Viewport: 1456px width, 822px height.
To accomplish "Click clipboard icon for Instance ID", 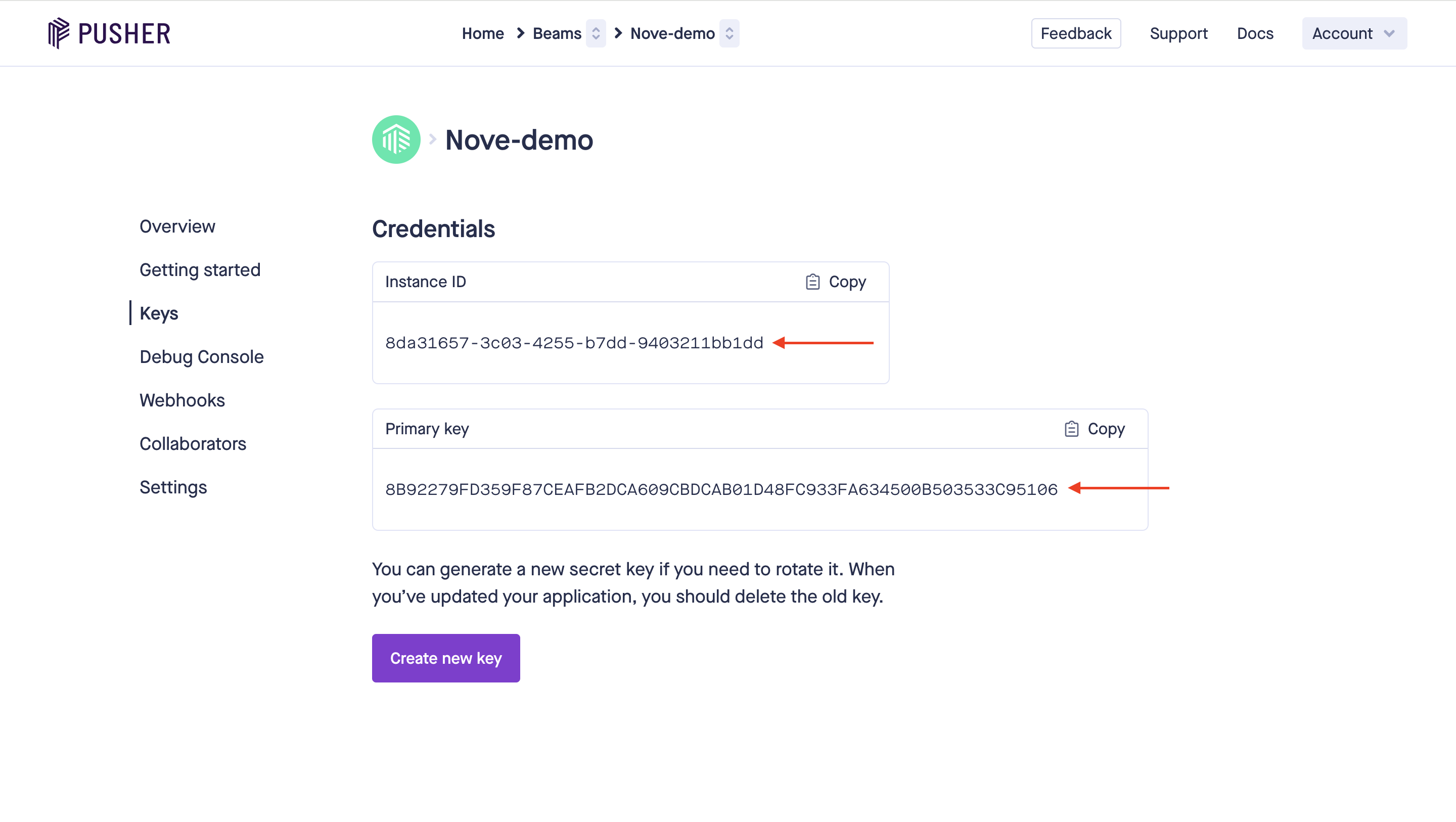I will tap(812, 282).
